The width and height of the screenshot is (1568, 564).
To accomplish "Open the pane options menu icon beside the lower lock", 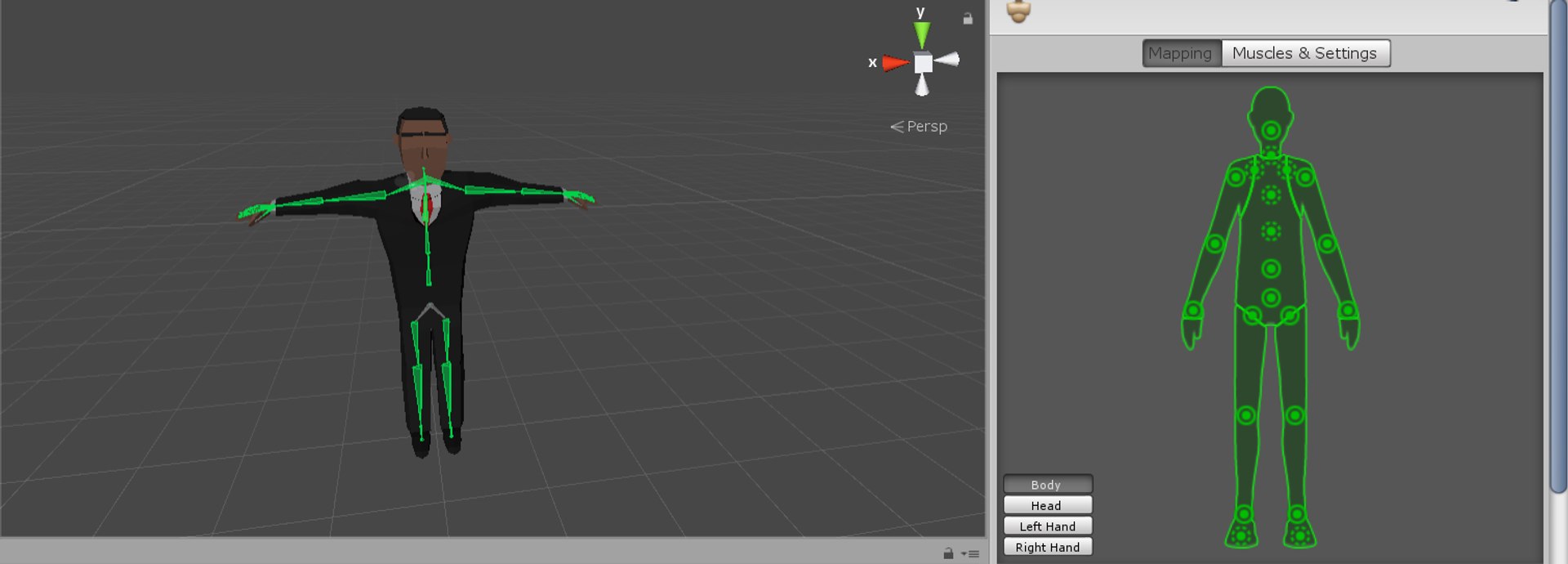I will (970, 553).
